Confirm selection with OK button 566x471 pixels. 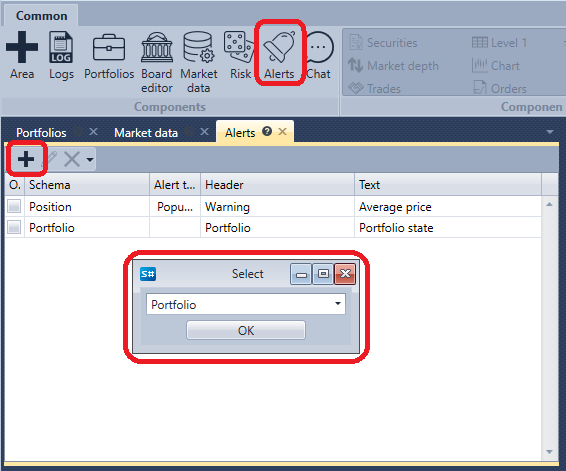[246, 330]
